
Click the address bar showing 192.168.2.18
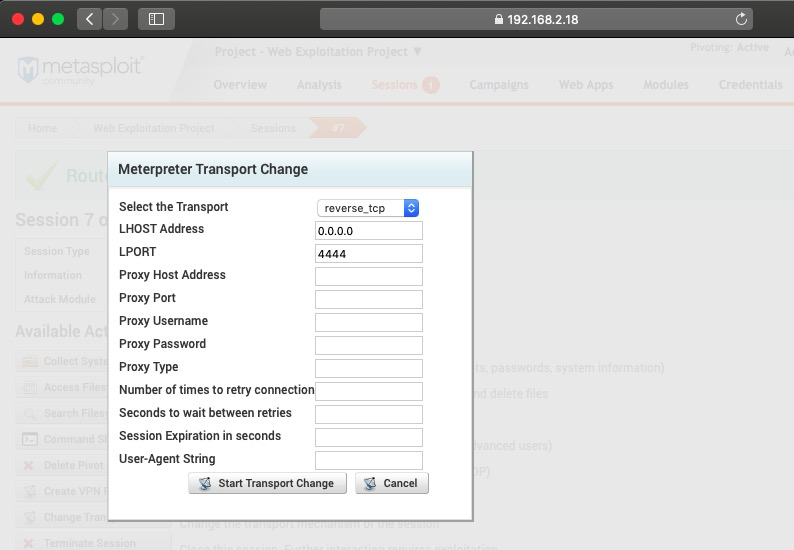[x=536, y=19]
